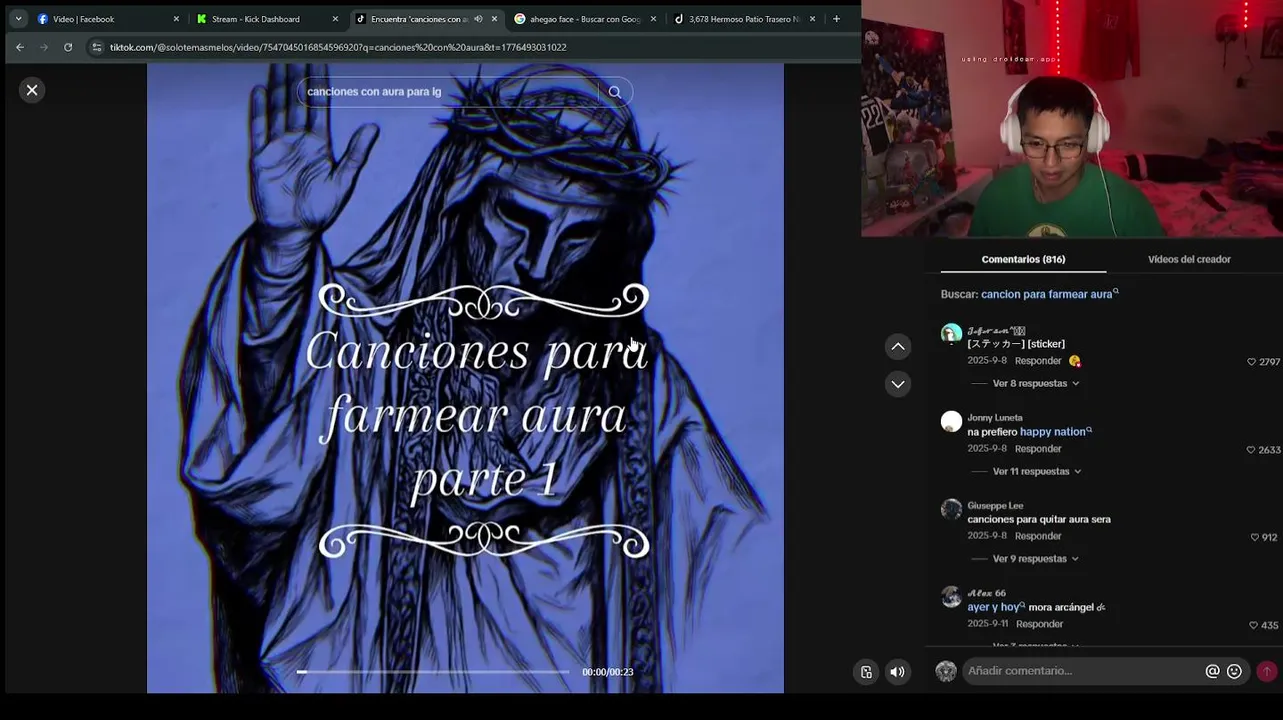Image resolution: width=1283 pixels, height=720 pixels.
Task: View site information icon in address bar
Action: point(96,47)
